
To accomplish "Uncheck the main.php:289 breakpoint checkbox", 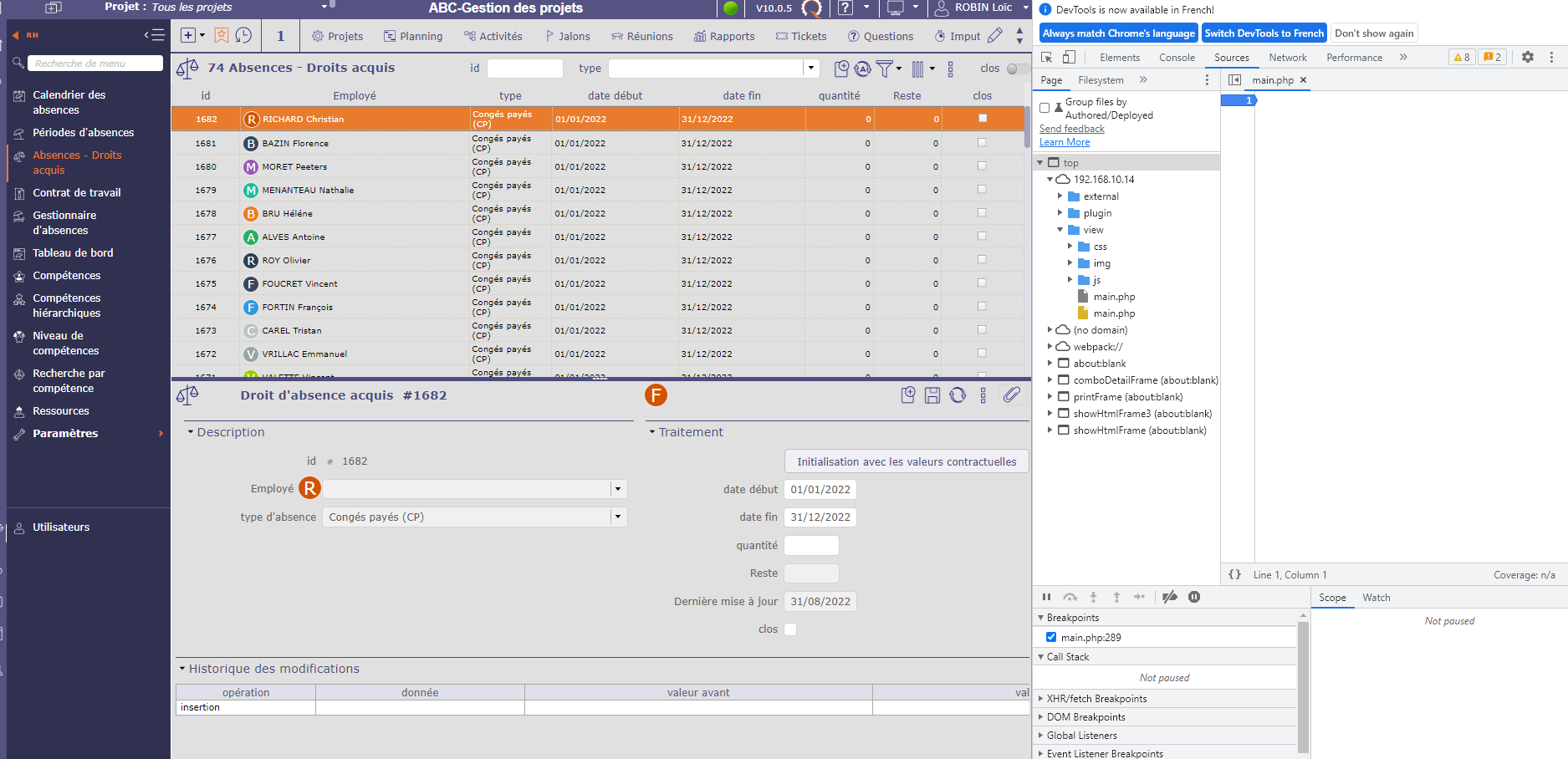I will coord(1051,637).
